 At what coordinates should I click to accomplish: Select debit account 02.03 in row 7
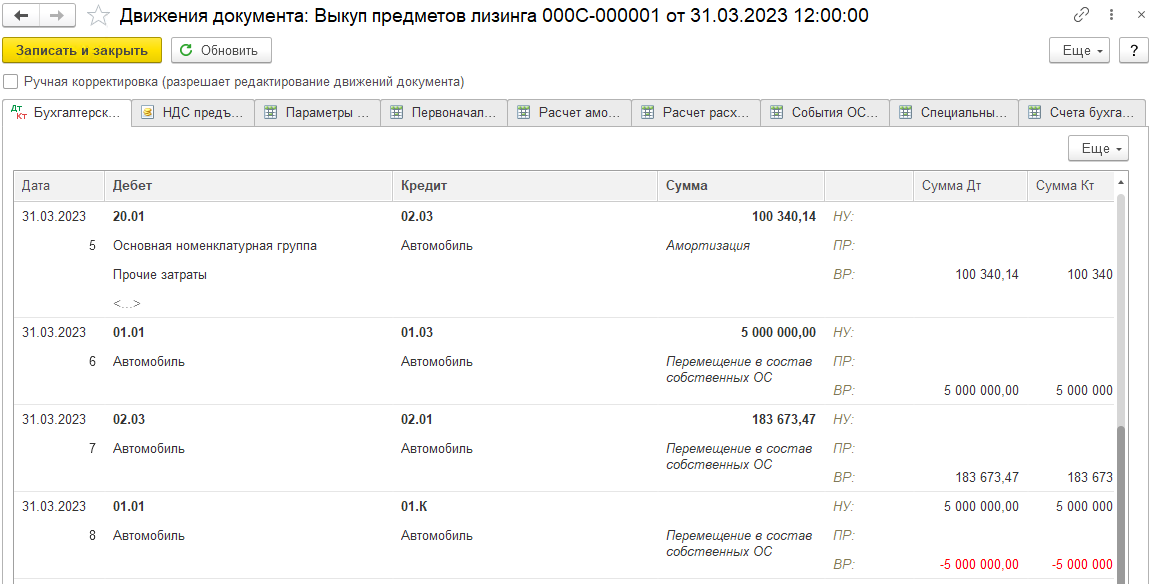[x=129, y=419]
